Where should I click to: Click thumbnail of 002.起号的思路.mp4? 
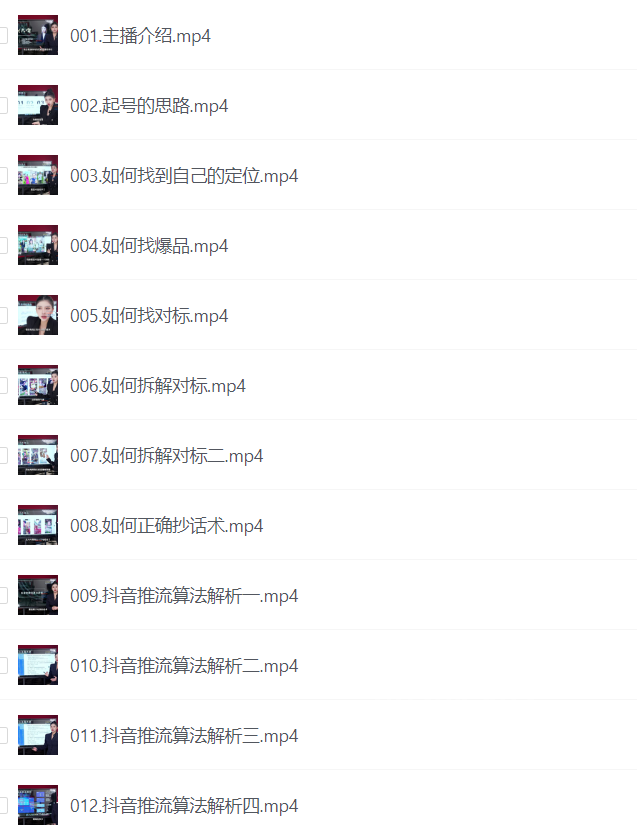coord(38,105)
